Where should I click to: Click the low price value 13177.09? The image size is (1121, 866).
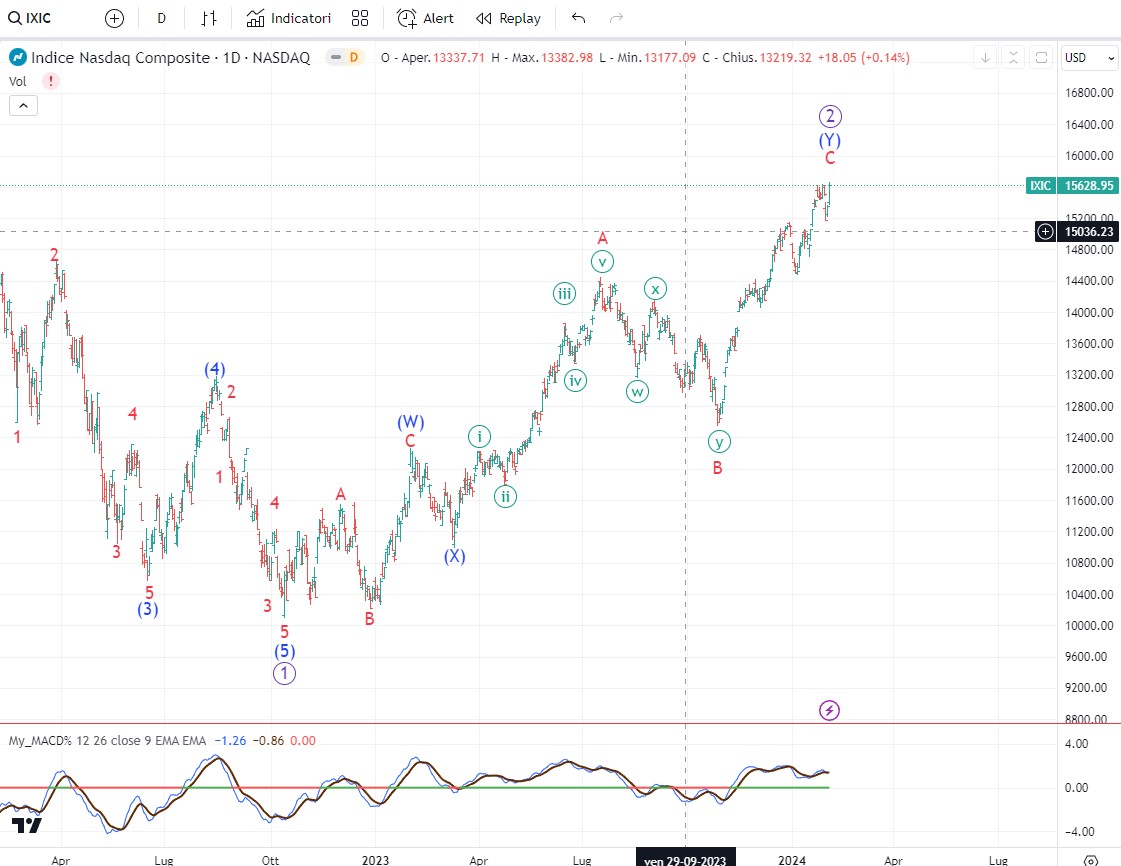coord(670,58)
